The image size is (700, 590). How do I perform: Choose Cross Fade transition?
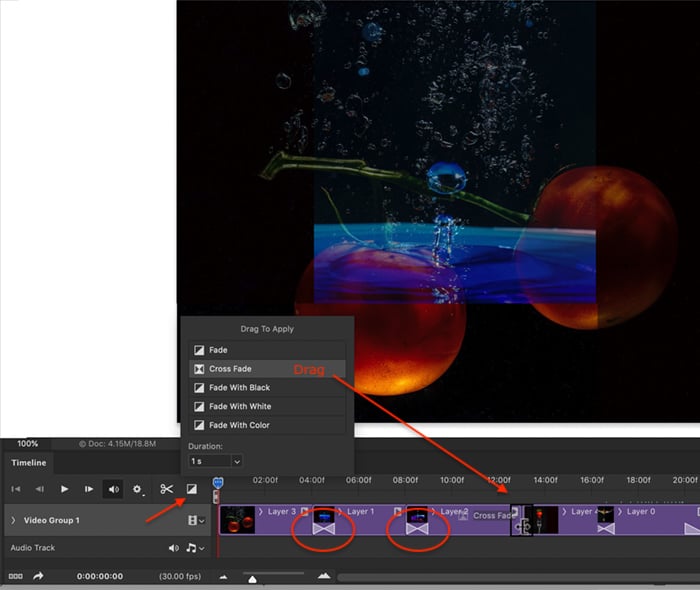[x=267, y=369]
